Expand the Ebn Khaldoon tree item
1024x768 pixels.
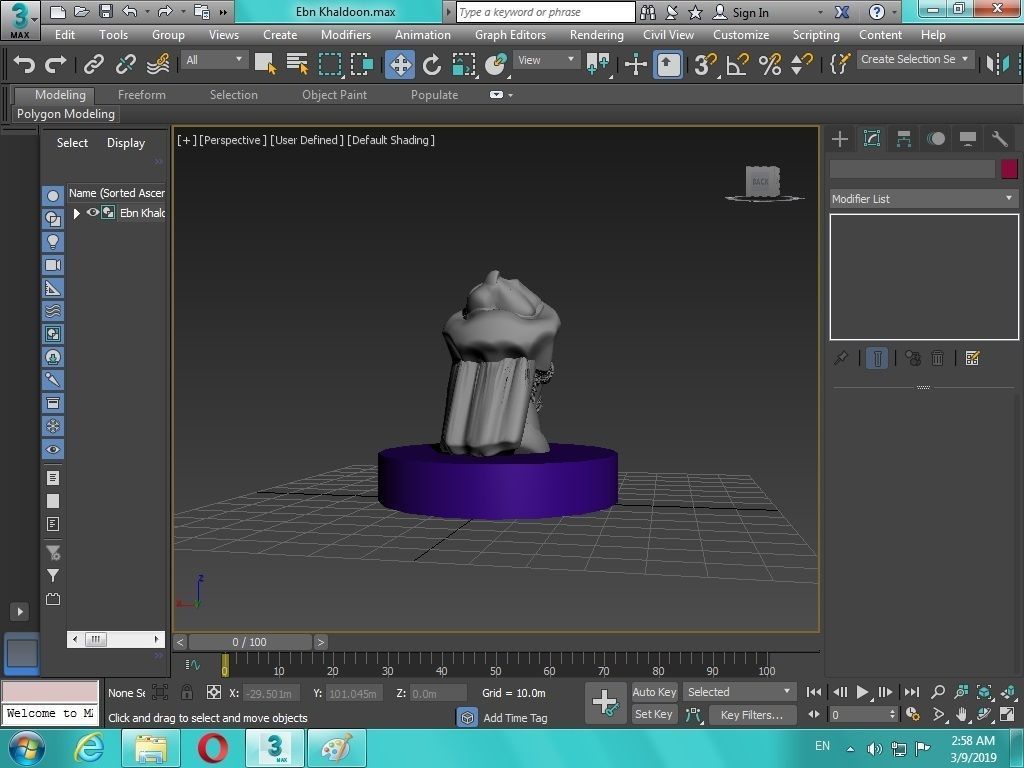tap(76, 213)
